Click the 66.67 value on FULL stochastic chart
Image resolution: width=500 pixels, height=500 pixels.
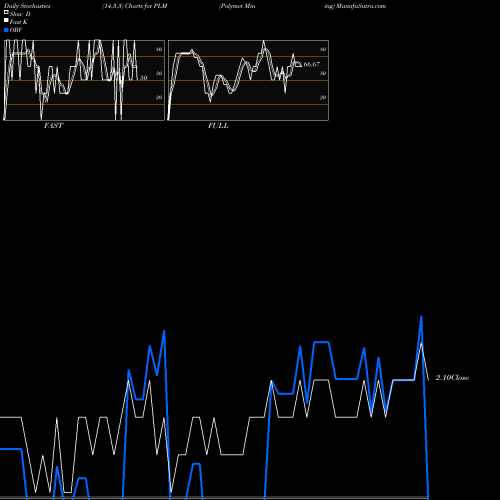tap(312, 64)
